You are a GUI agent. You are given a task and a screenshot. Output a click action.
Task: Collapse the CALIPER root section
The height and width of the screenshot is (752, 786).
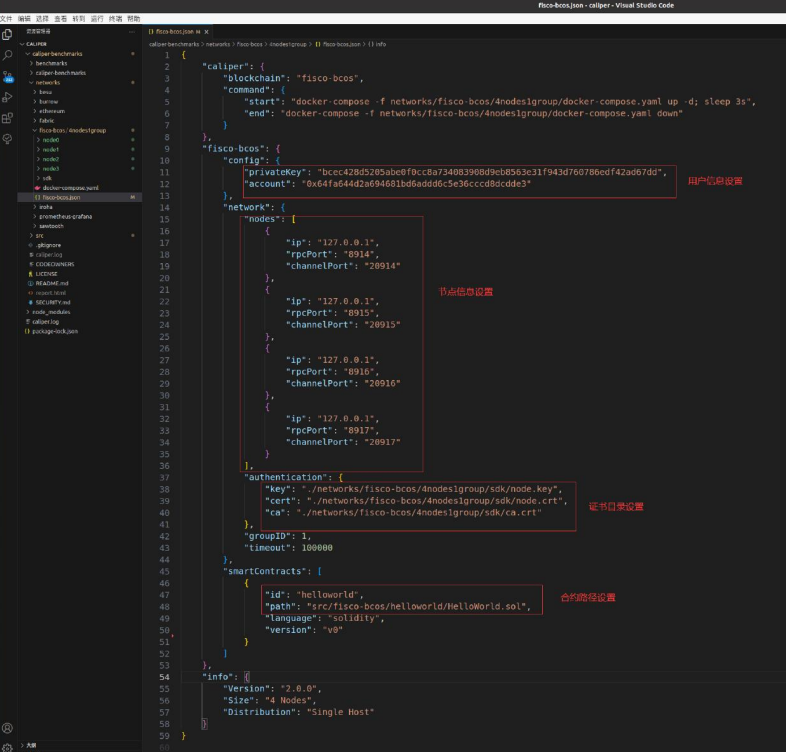(22, 44)
